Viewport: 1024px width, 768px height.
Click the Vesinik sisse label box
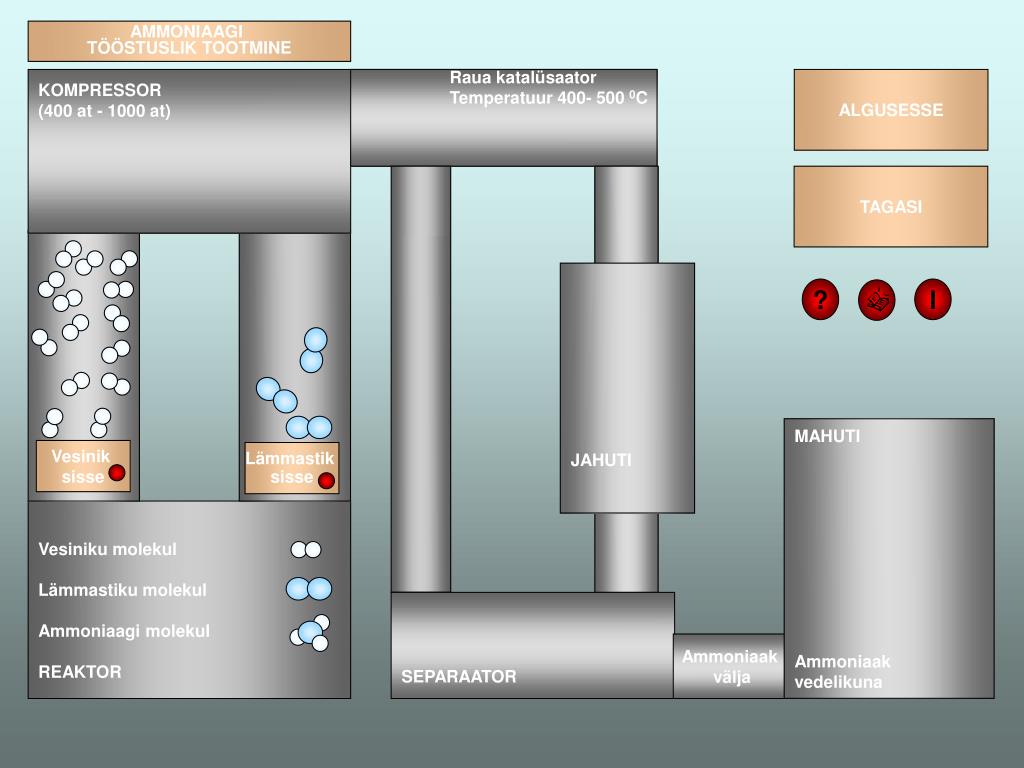click(83, 466)
